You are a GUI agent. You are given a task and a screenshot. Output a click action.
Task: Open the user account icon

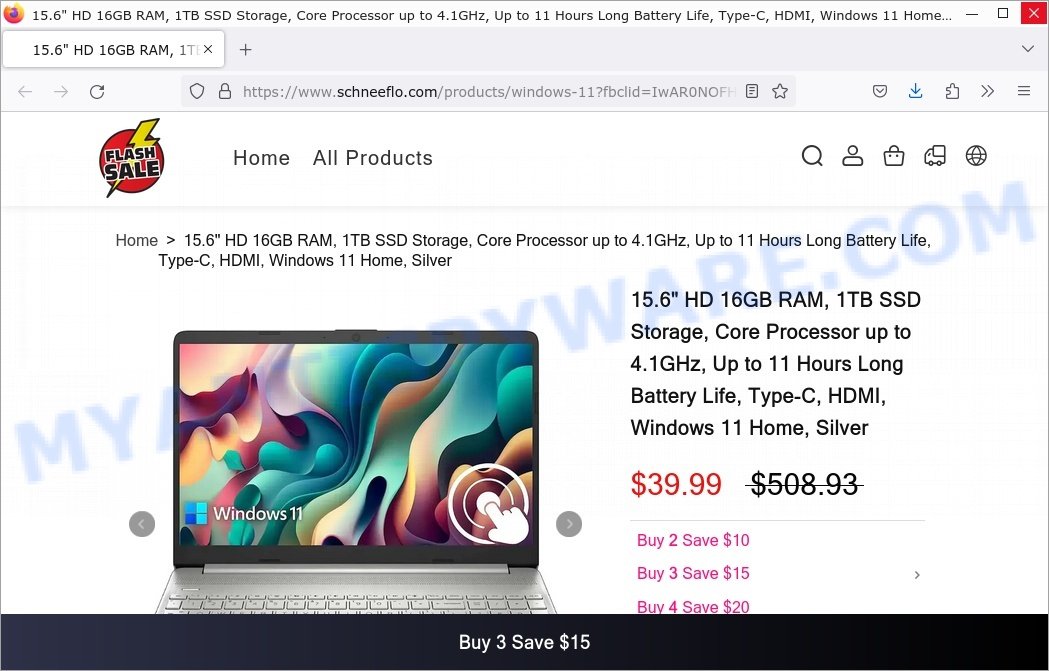pos(852,156)
